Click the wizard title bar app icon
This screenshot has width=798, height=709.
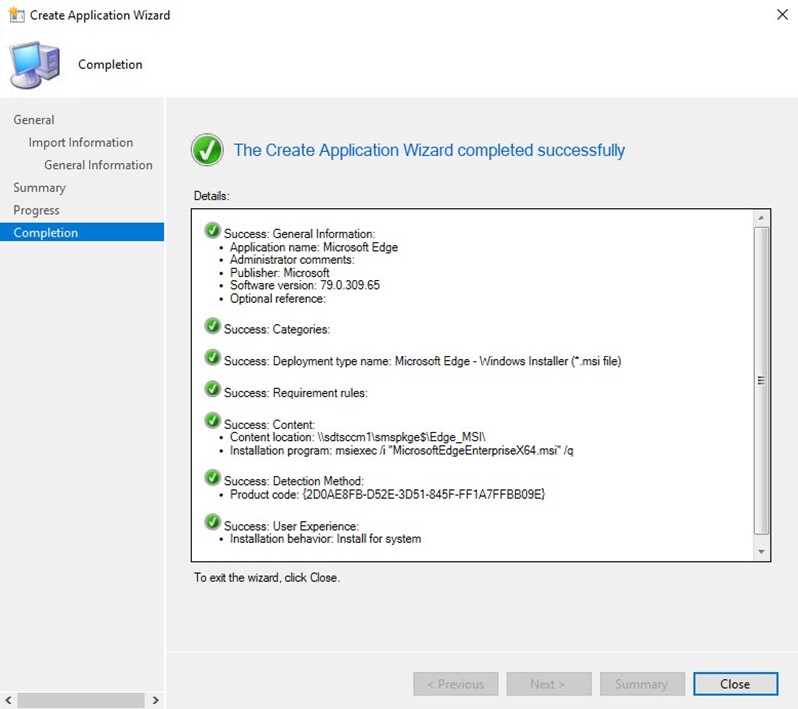[16, 15]
